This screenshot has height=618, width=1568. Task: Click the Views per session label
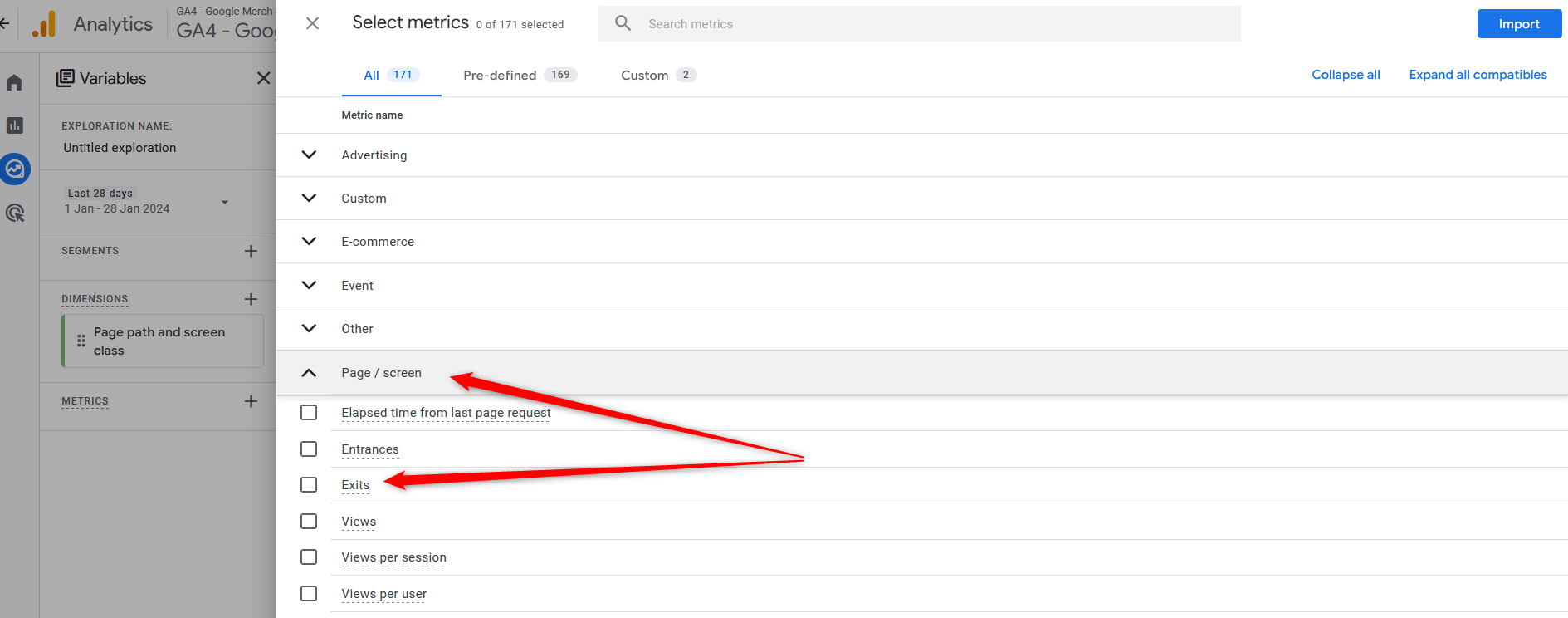point(393,557)
